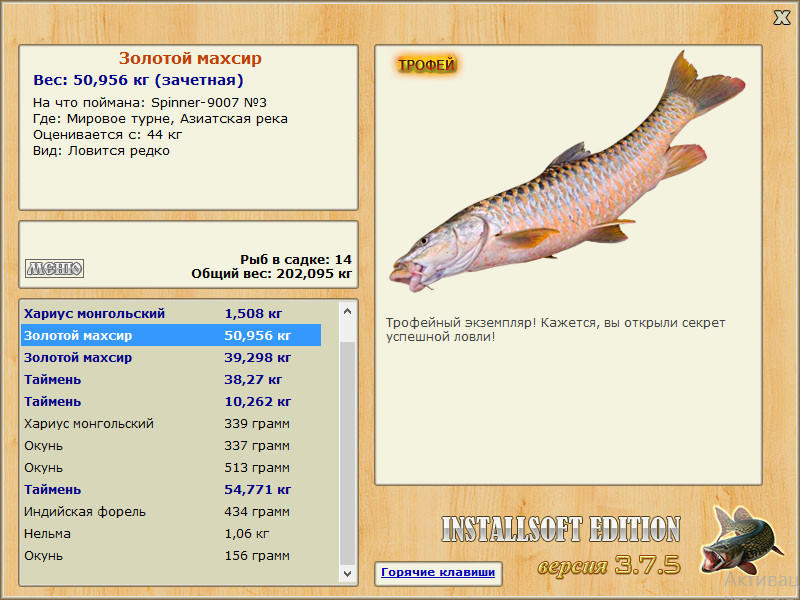Click the fish list scrollbar thumb
The height and width of the screenshot is (600, 800).
point(347,454)
